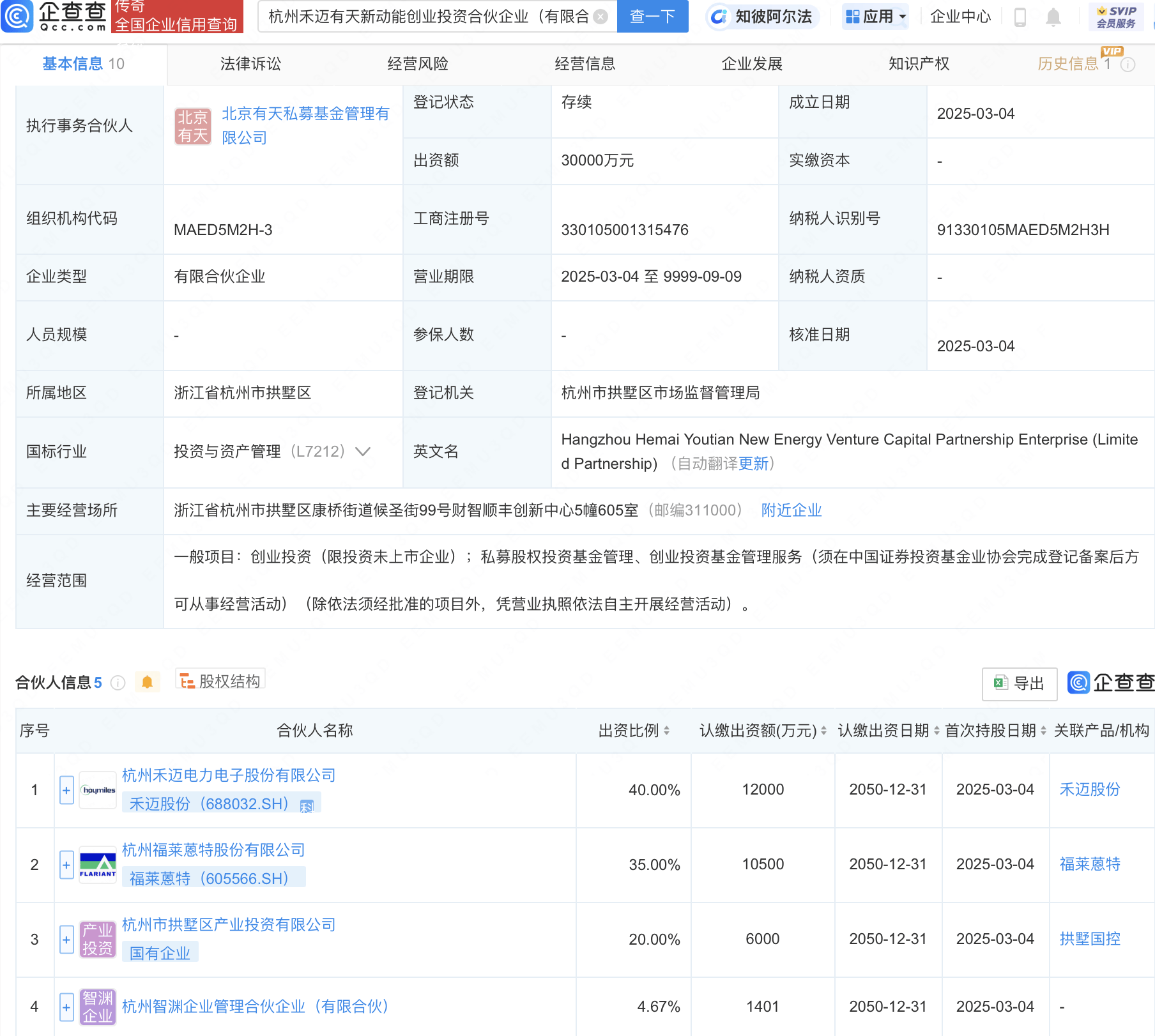Click the 查一下 search button
Image resolution: width=1155 pixels, height=1036 pixels.
click(x=652, y=17)
